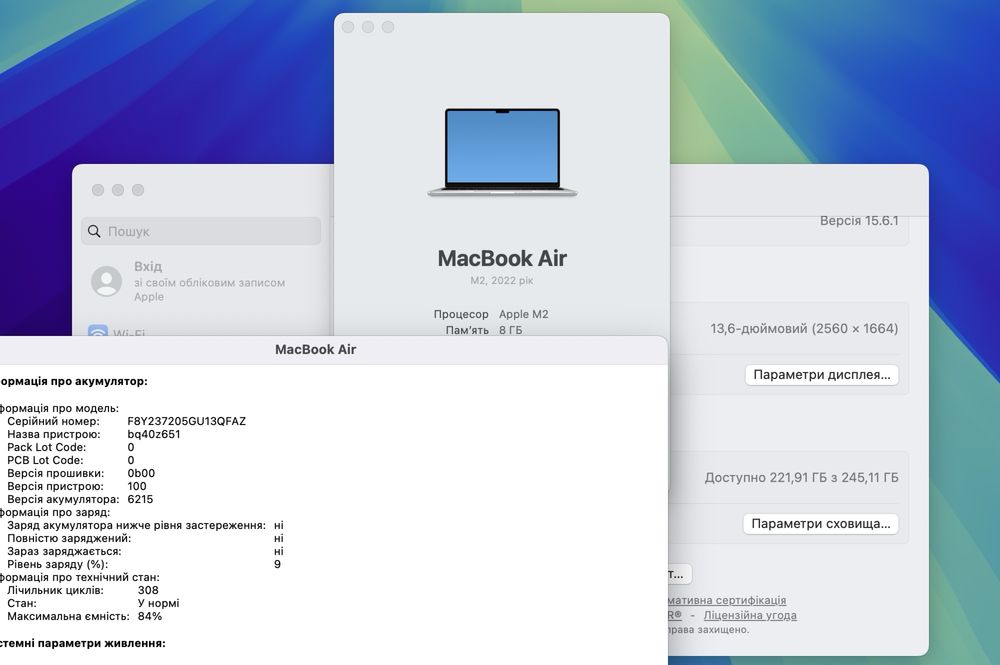Click the firmware version value 0b00
Screen dimensions: 1000x665
click(141, 473)
